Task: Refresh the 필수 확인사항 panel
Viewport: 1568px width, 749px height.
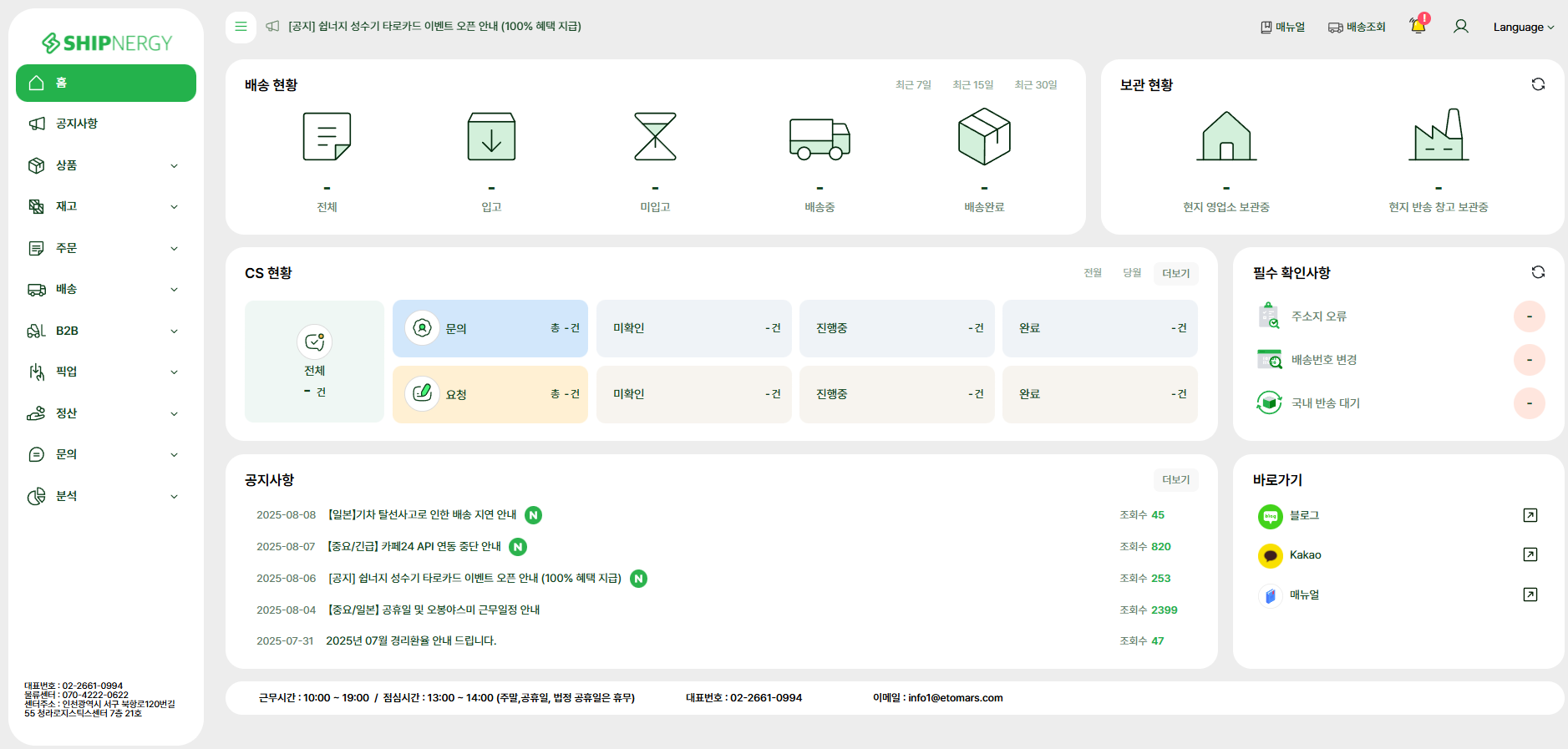Action: (1537, 272)
